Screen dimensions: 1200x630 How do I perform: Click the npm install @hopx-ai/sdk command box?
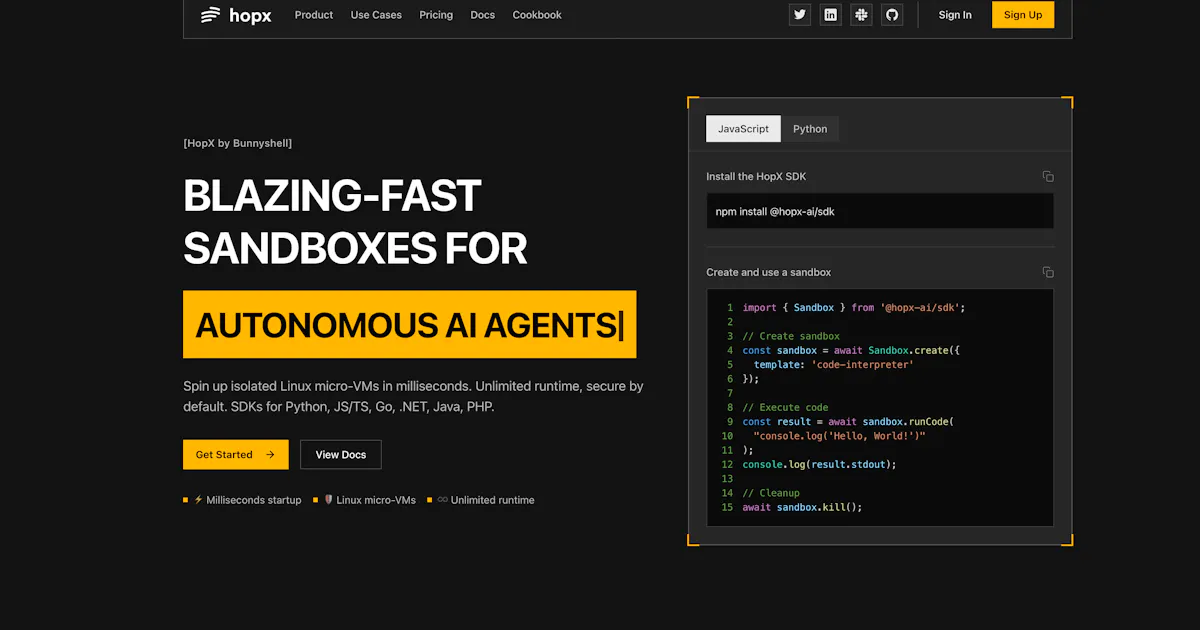(x=880, y=212)
